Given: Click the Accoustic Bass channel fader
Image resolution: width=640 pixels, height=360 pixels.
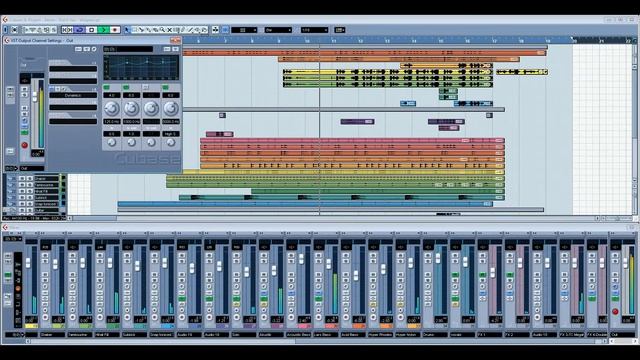Looking at the screenshot, I should click(301, 259).
